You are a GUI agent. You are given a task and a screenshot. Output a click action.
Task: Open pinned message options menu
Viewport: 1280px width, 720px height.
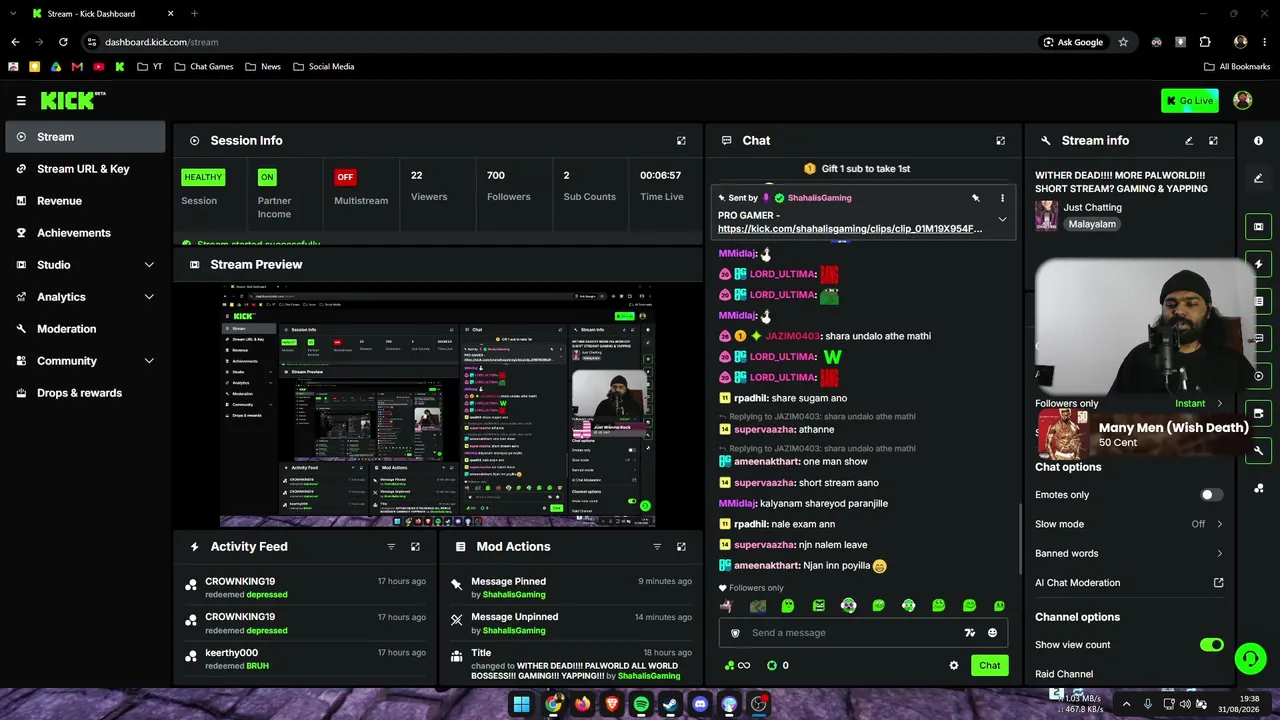(1002, 198)
